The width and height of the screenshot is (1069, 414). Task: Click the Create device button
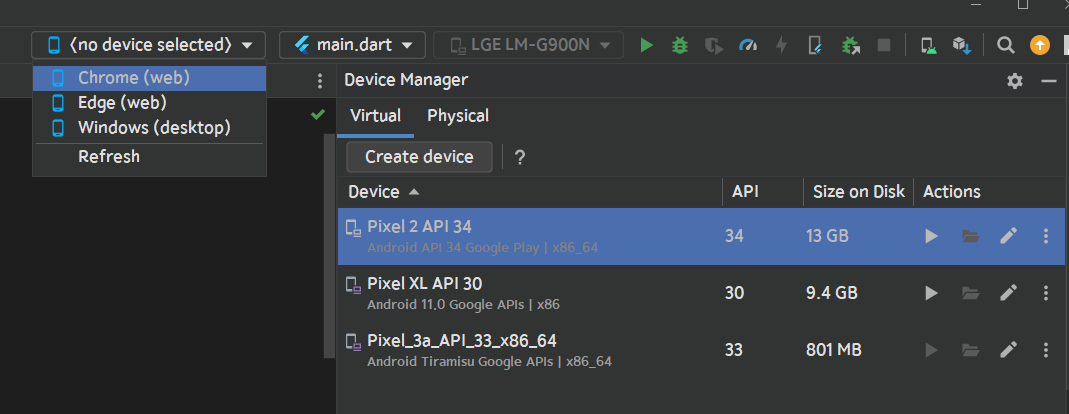click(x=419, y=157)
